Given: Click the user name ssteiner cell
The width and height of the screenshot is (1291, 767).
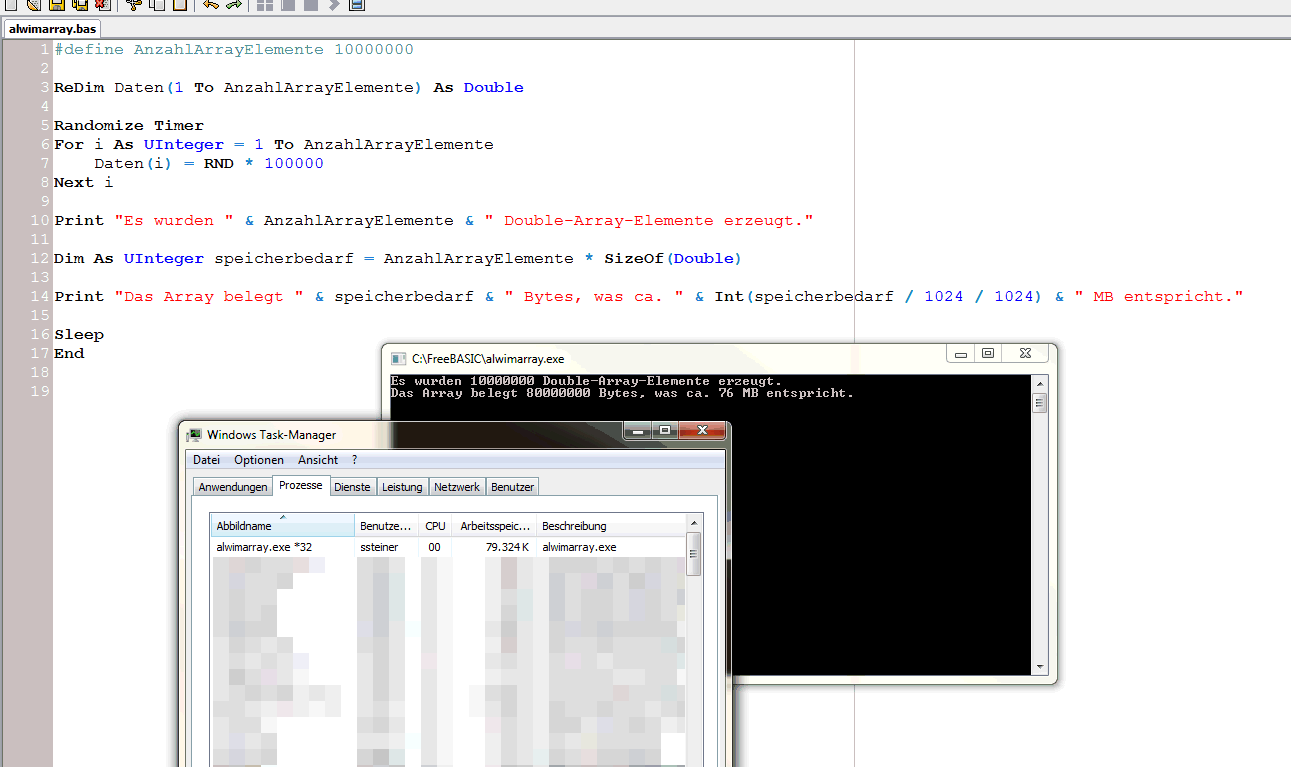Looking at the screenshot, I should [x=379, y=547].
